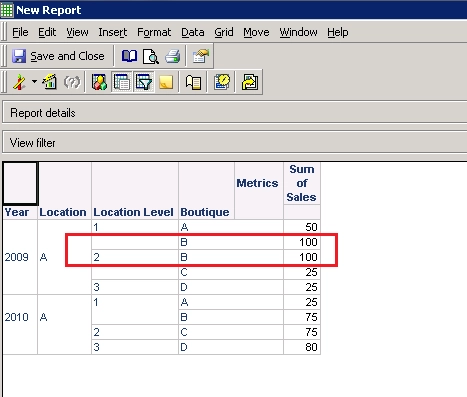
Task: Open the File menu
Action: click(20, 32)
